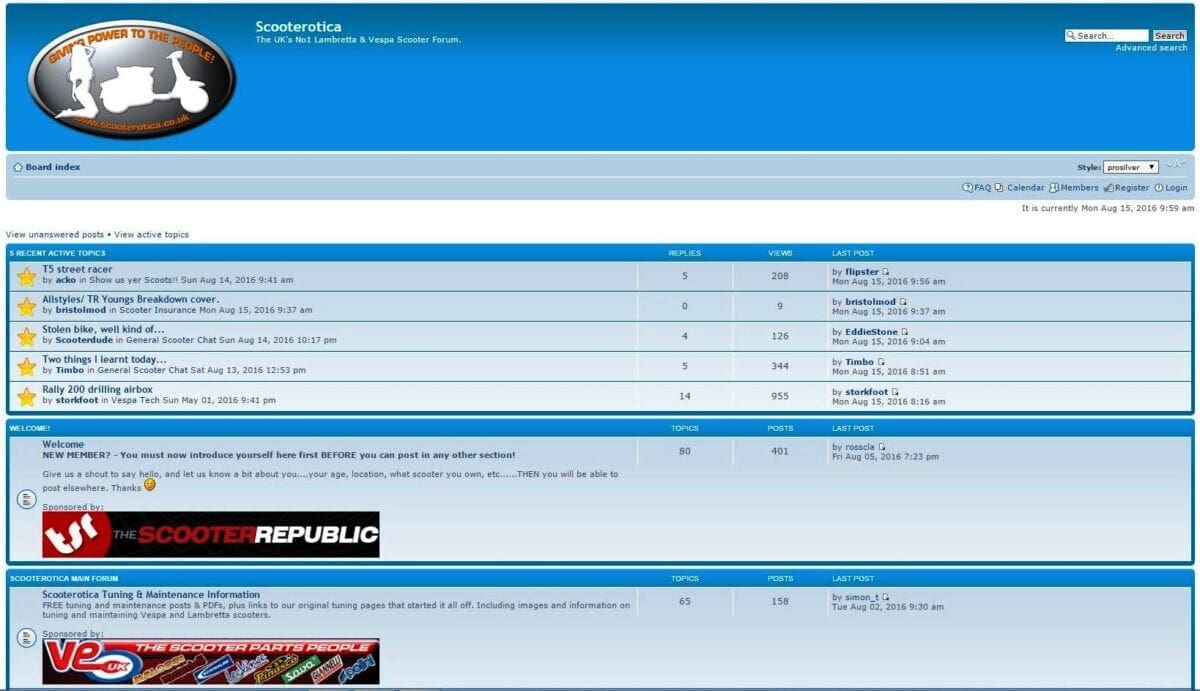Screen dimensions: 1200x691
Task: Open the Style prosilver dropdown
Action: pyautogui.click(x=1131, y=167)
